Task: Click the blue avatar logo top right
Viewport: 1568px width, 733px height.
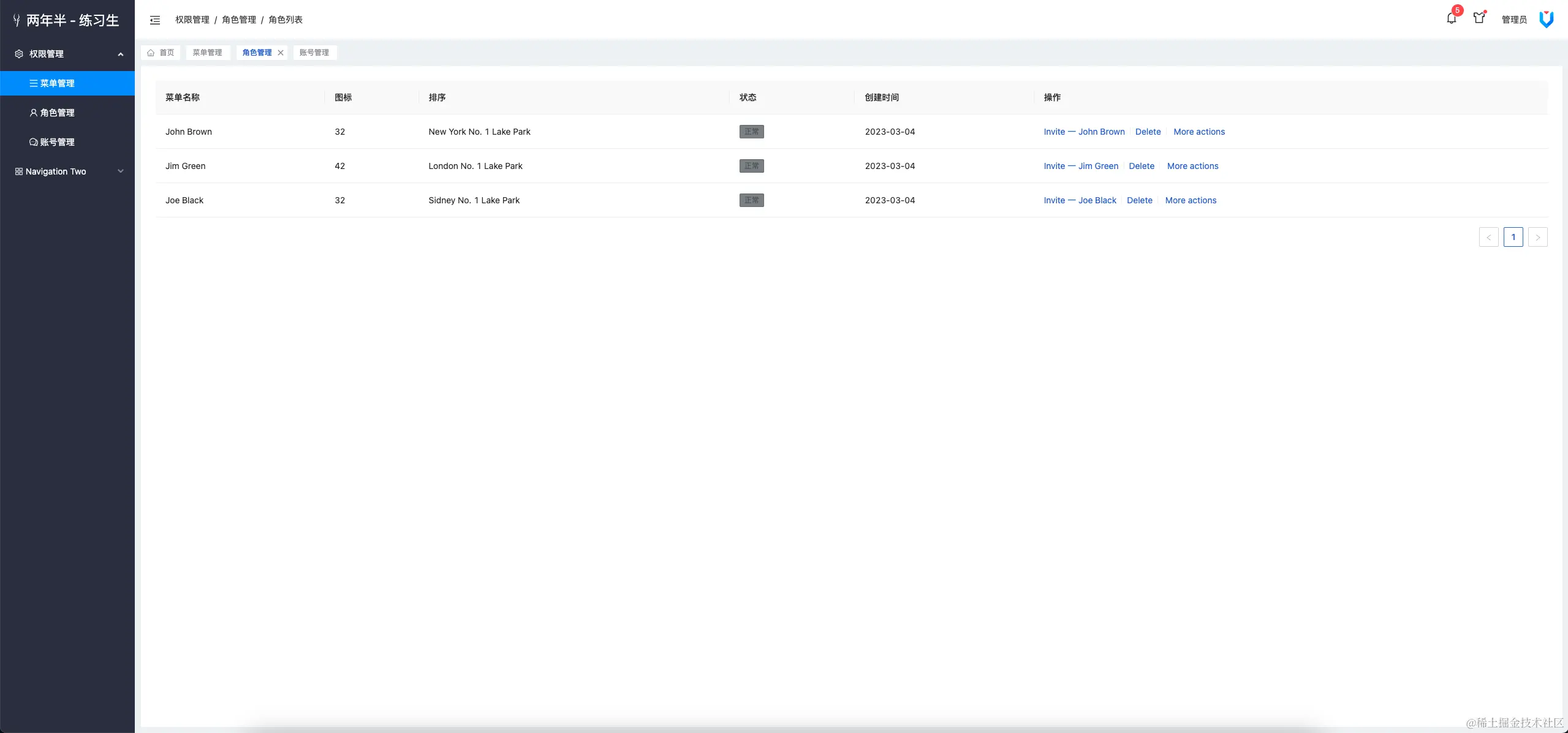Action: pyautogui.click(x=1546, y=20)
